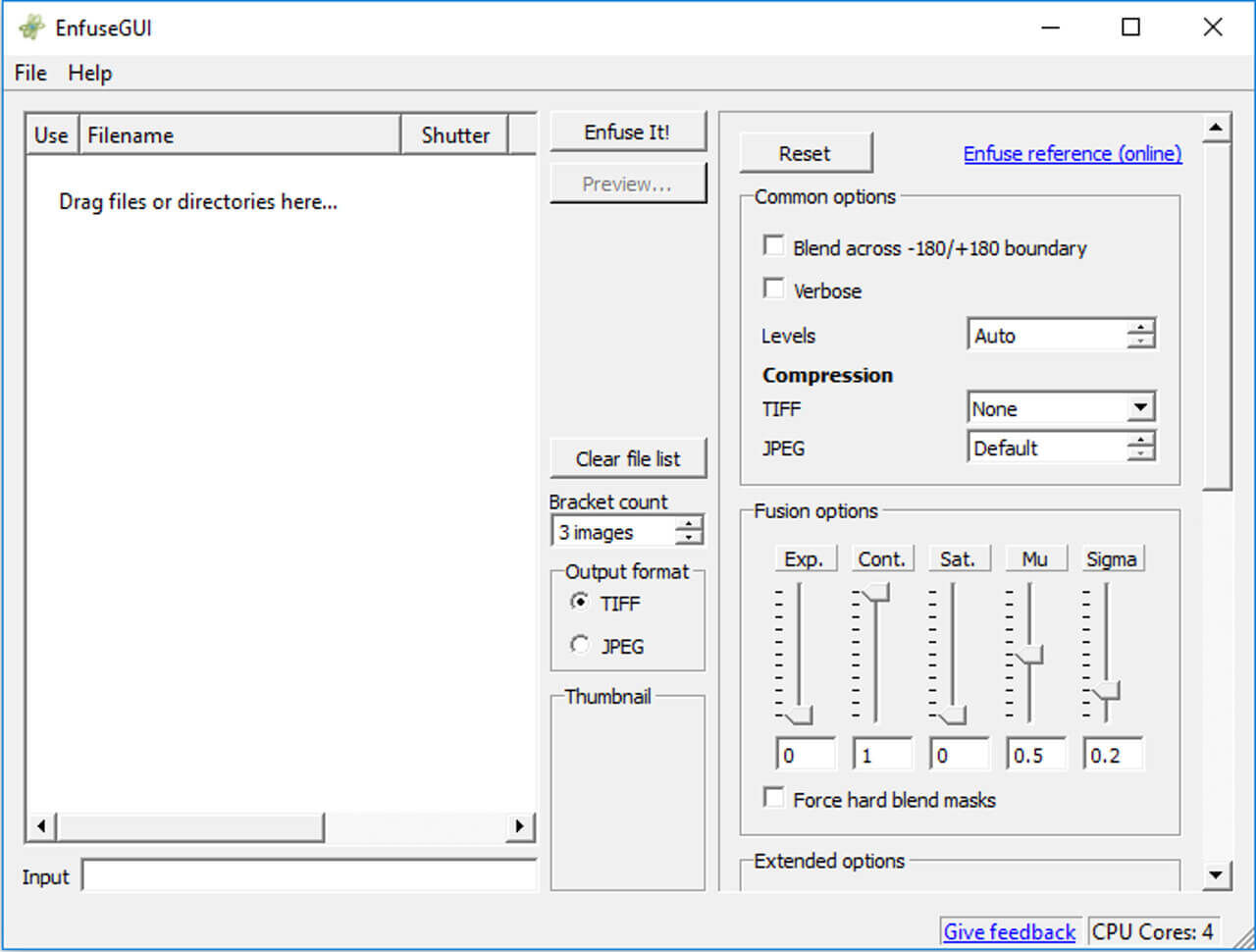Viewport: 1256px width, 952px height.
Task: Increase the Bracket count spinner
Action: (690, 524)
